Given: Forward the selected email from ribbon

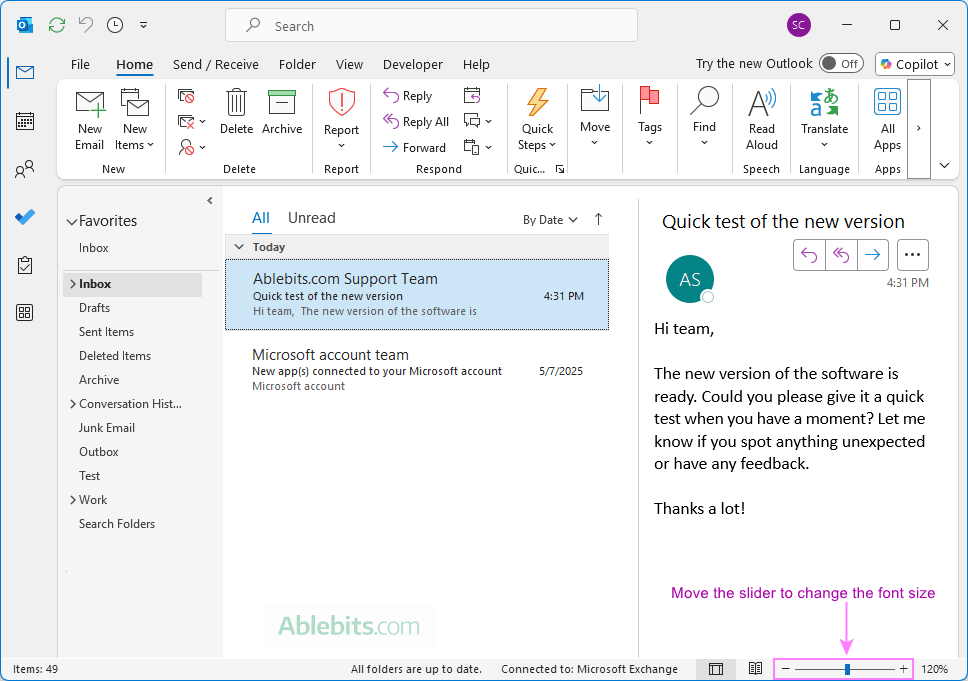Looking at the screenshot, I should 414,148.
